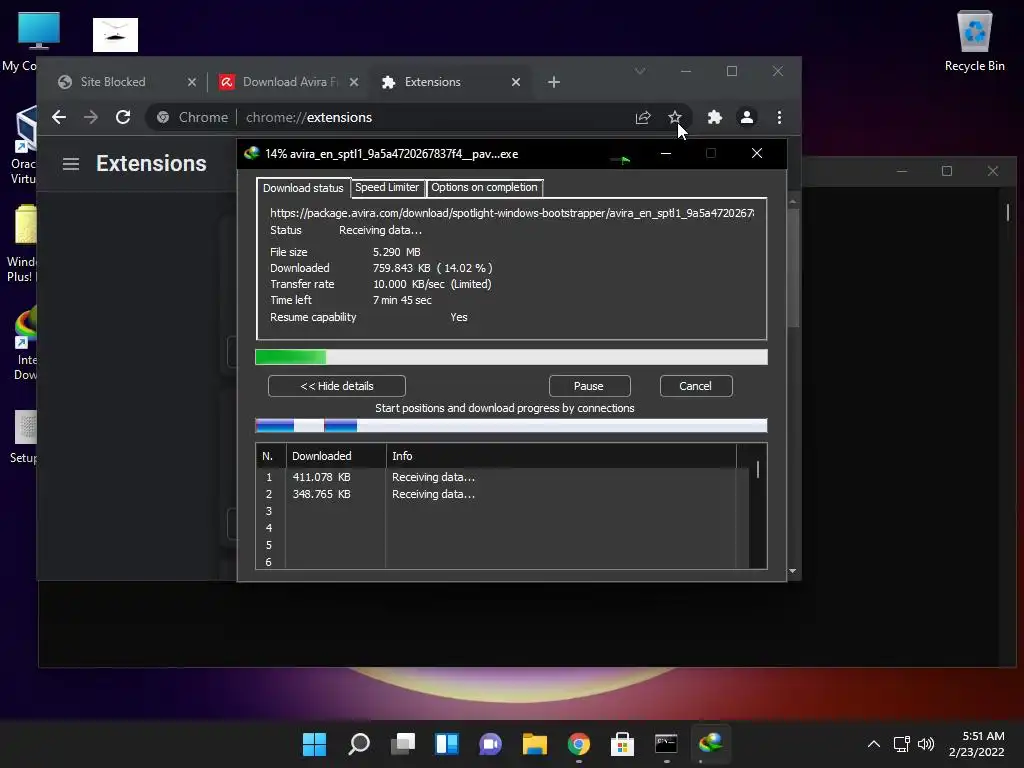Click Hide details button
The image size is (1024, 768).
point(337,386)
